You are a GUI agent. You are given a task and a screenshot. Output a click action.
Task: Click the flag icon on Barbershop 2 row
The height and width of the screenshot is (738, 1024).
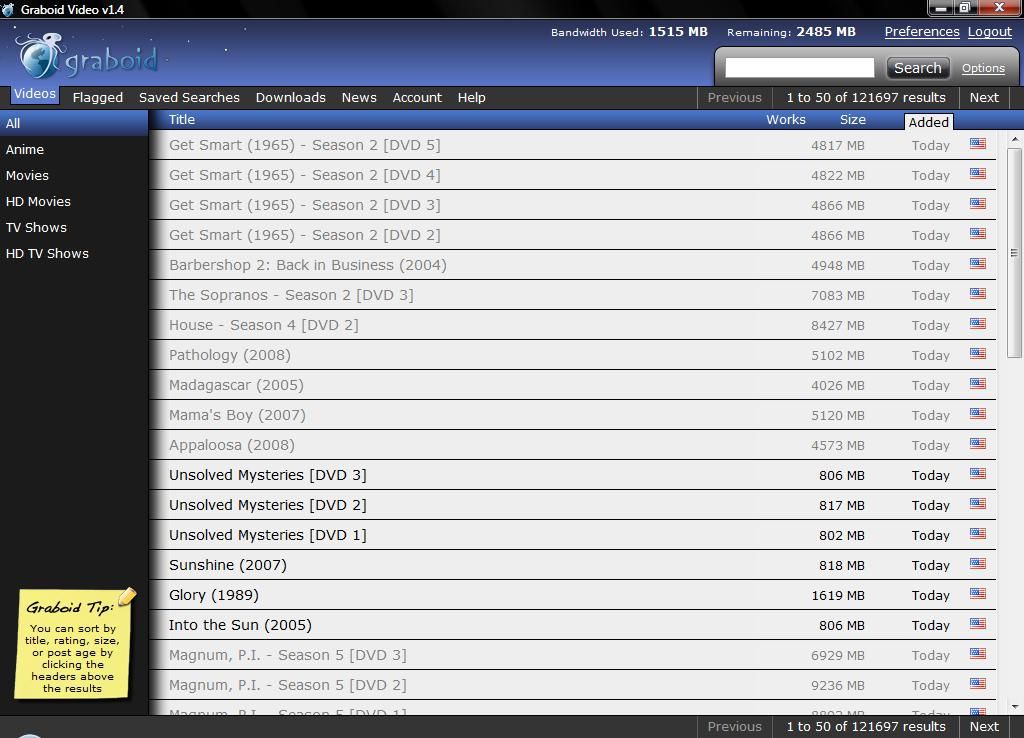pos(978,264)
